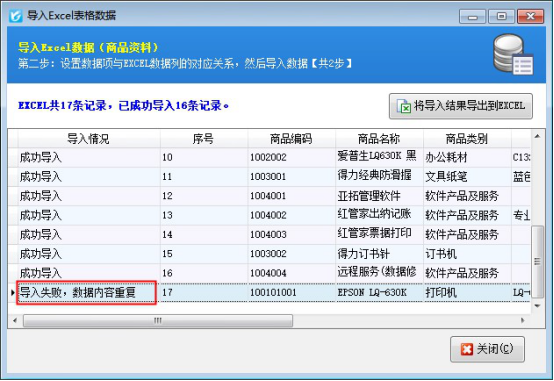Click the vertical scrollbar down arrow
554x381 pixels.
(537, 306)
